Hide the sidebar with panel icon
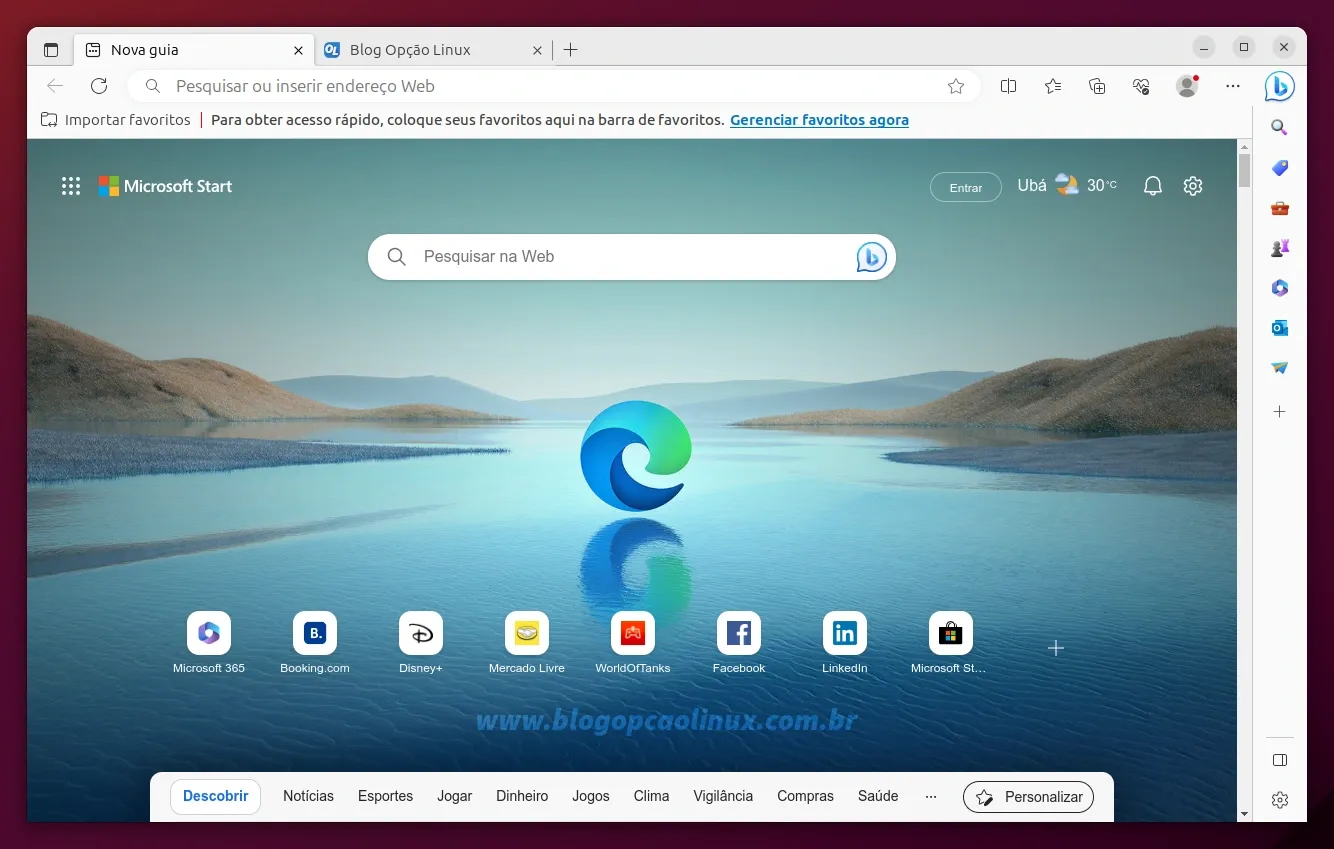 (x=1279, y=760)
